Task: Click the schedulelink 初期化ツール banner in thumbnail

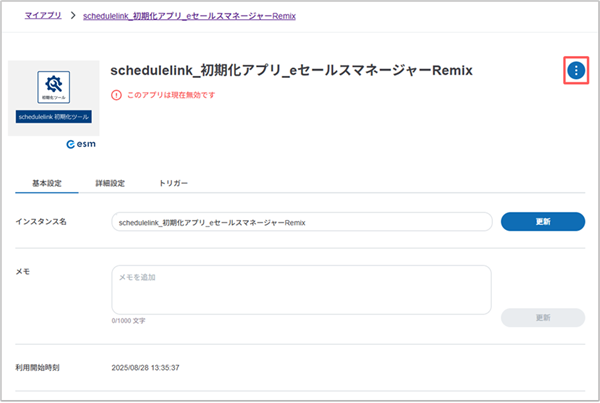Action: point(53,117)
